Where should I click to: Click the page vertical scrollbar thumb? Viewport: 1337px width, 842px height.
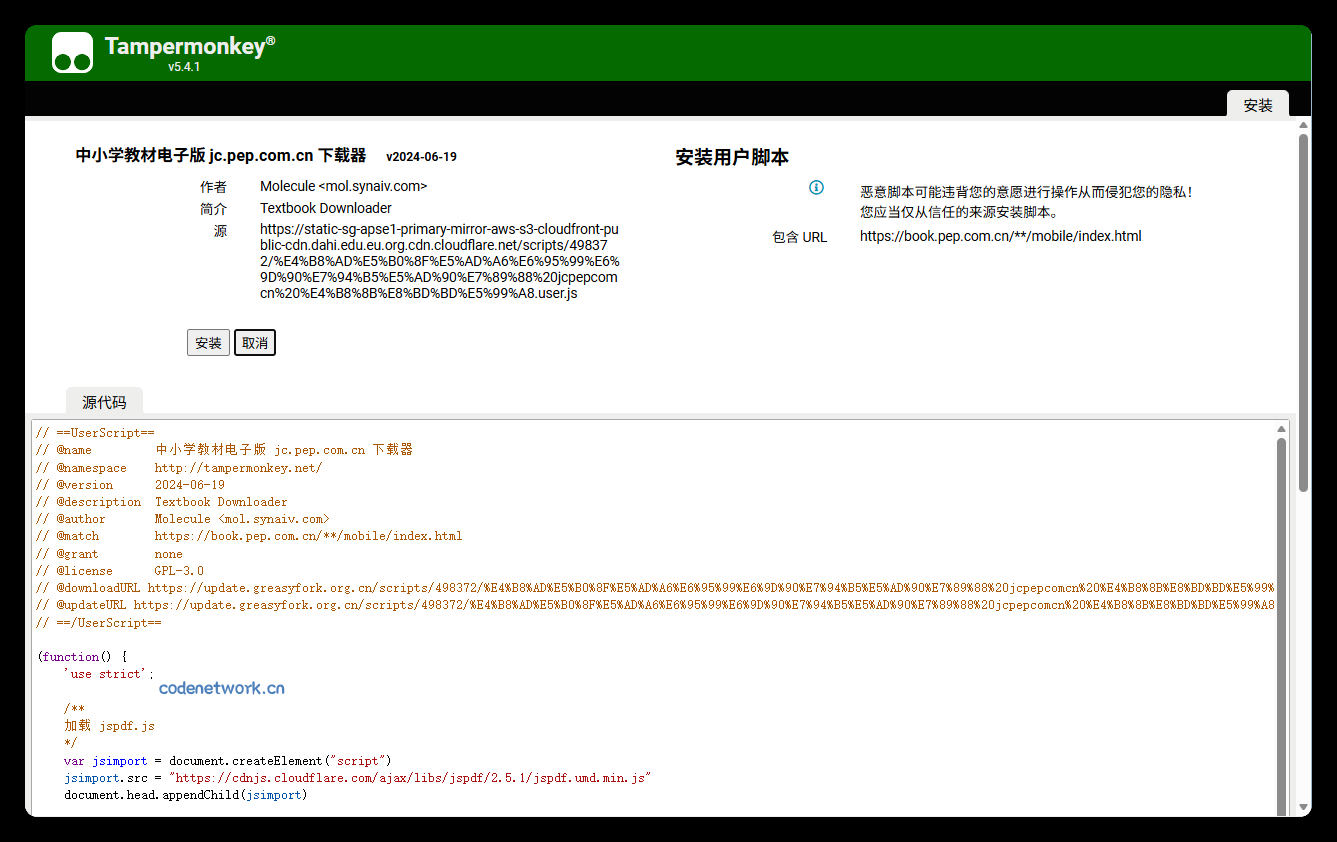coord(1303,310)
